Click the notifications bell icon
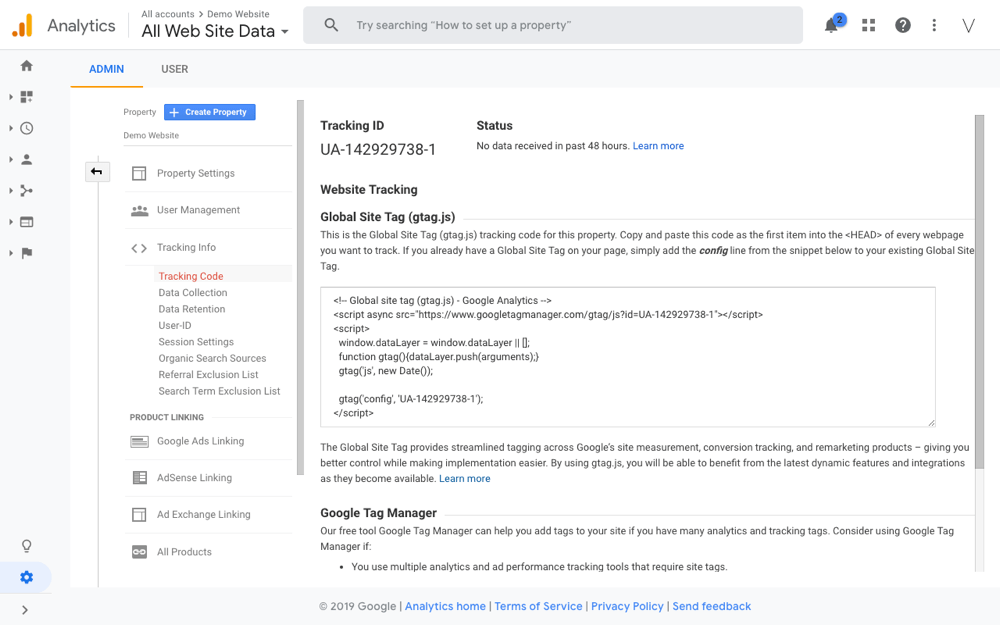The height and width of the screenshot is (625, 1000). pos(831,26)
